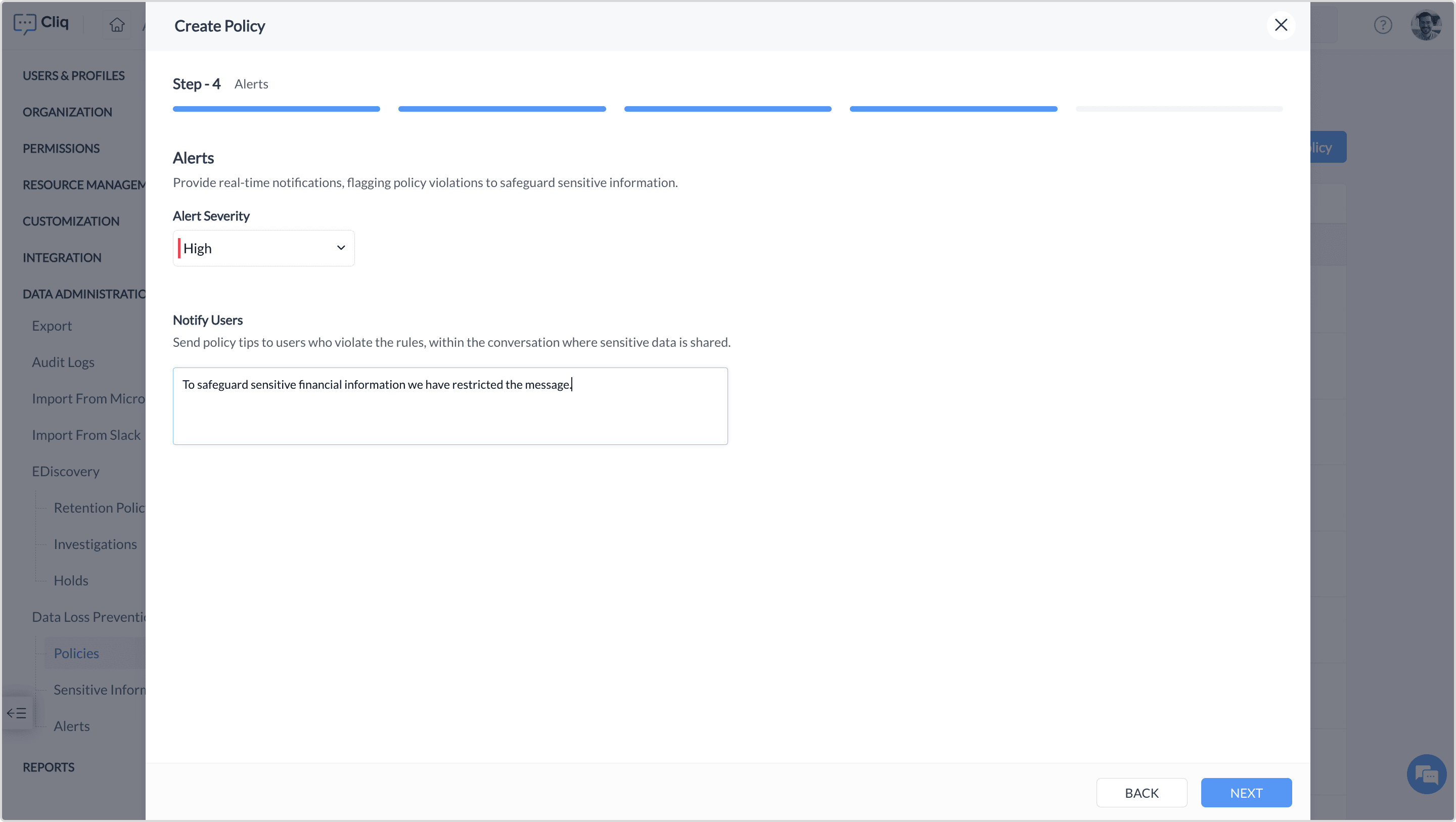Open the chat support bubble icon
Viewport: 1456px width, 822px height.
point(1426,774)
